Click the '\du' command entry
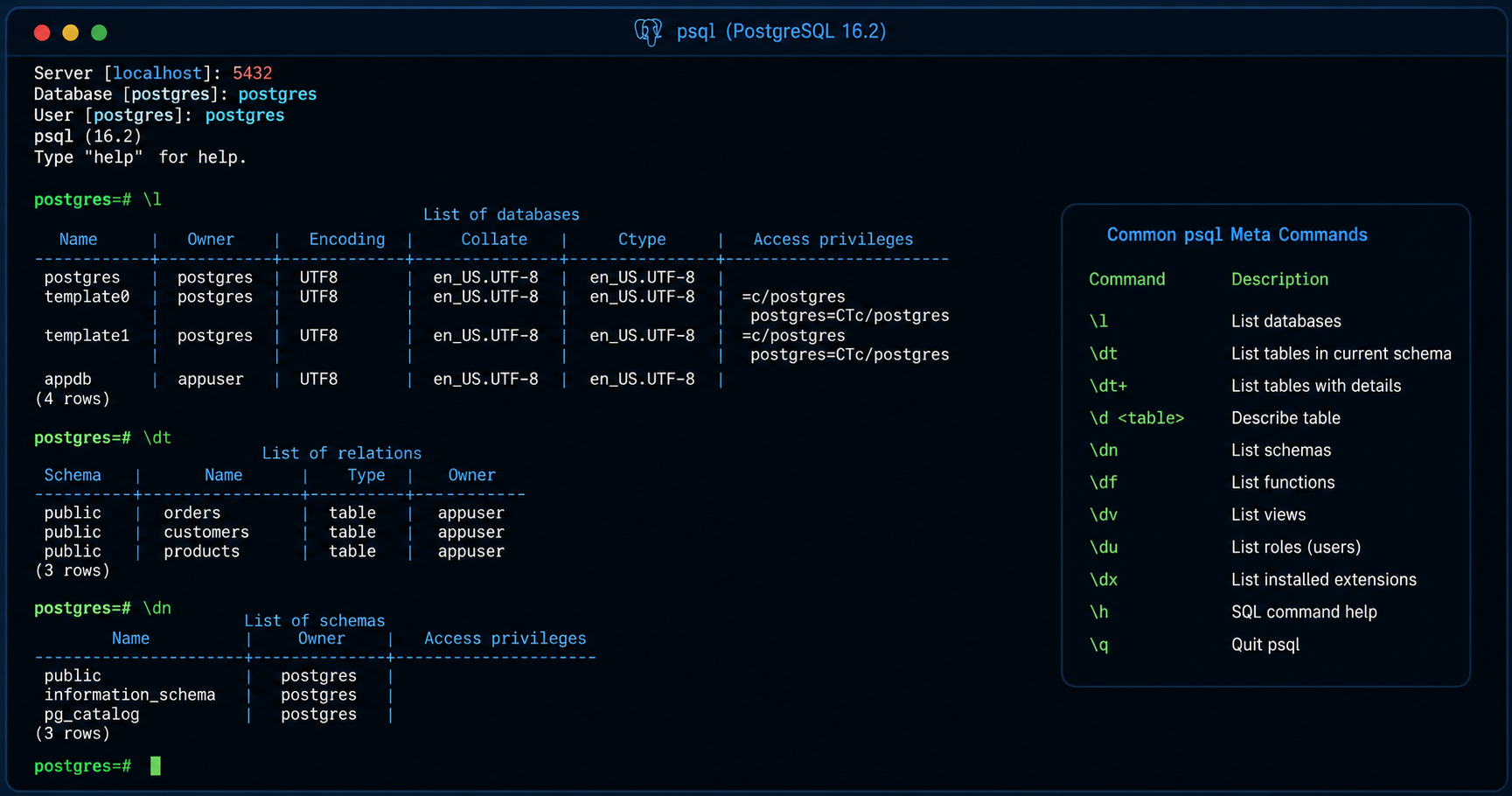 pyautogui.click(x=1104, y=548)
